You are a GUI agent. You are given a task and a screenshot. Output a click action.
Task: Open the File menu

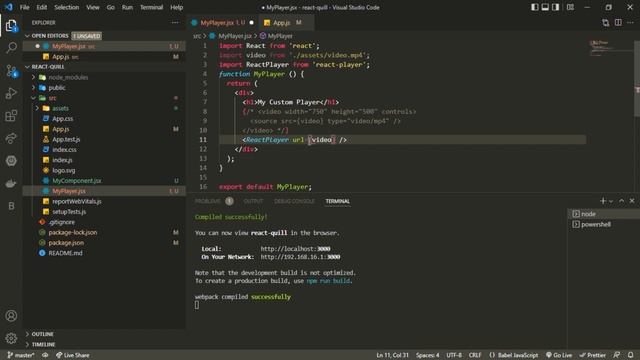pyautogui.click(x=24, y=7)
